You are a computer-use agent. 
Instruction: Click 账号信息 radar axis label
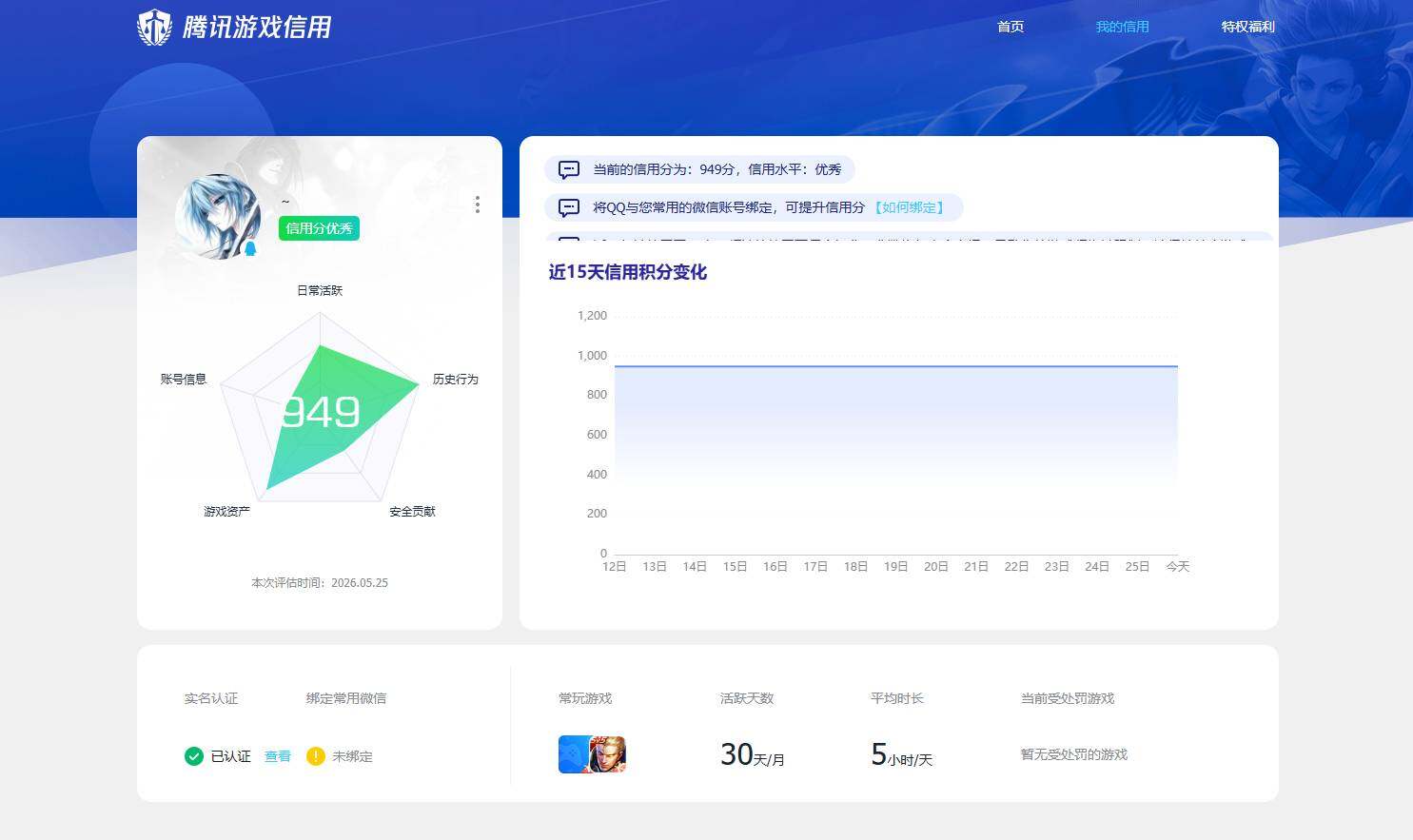(184, 379)
